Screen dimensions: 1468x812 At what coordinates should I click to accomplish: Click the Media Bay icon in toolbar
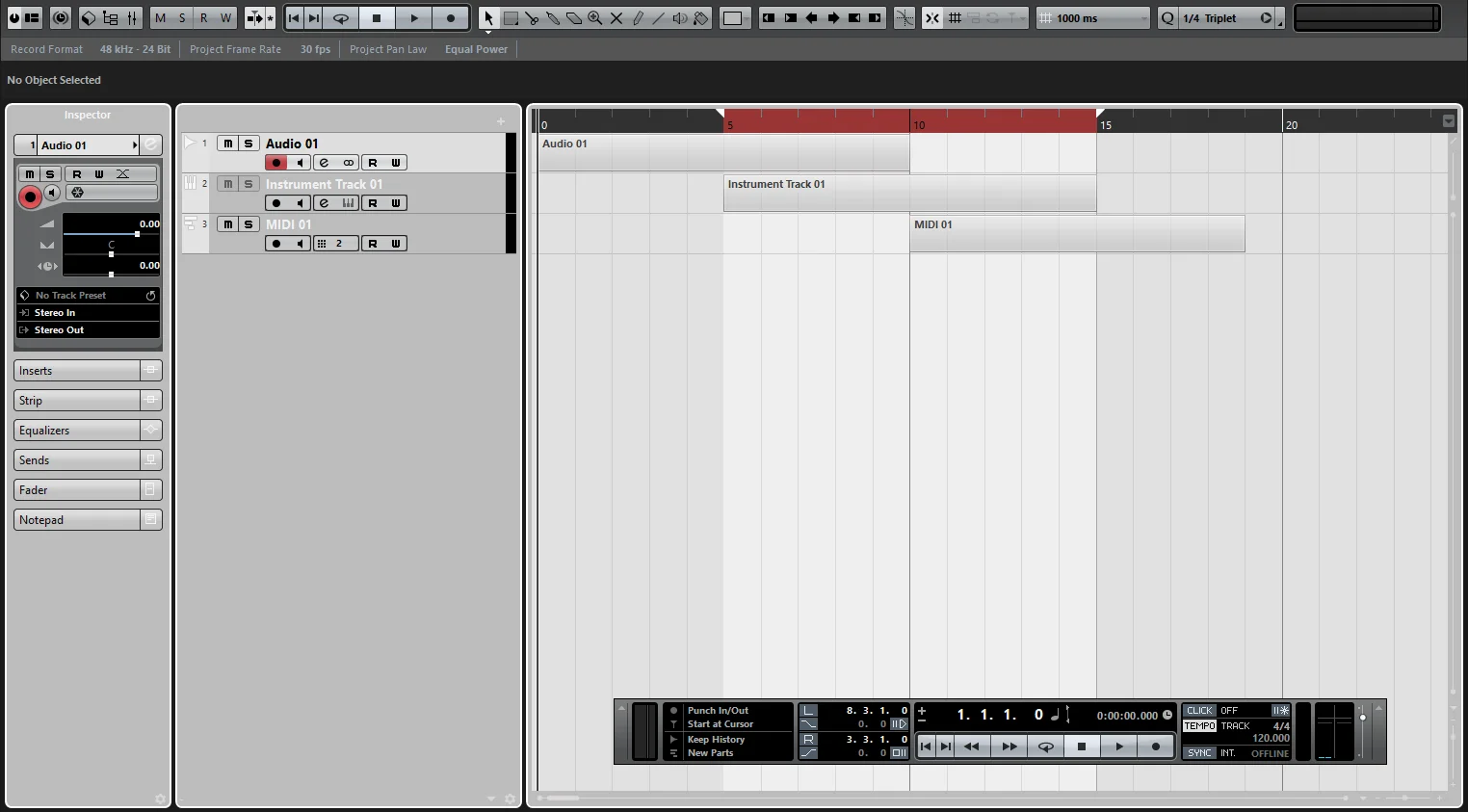(x=89, y=18)
